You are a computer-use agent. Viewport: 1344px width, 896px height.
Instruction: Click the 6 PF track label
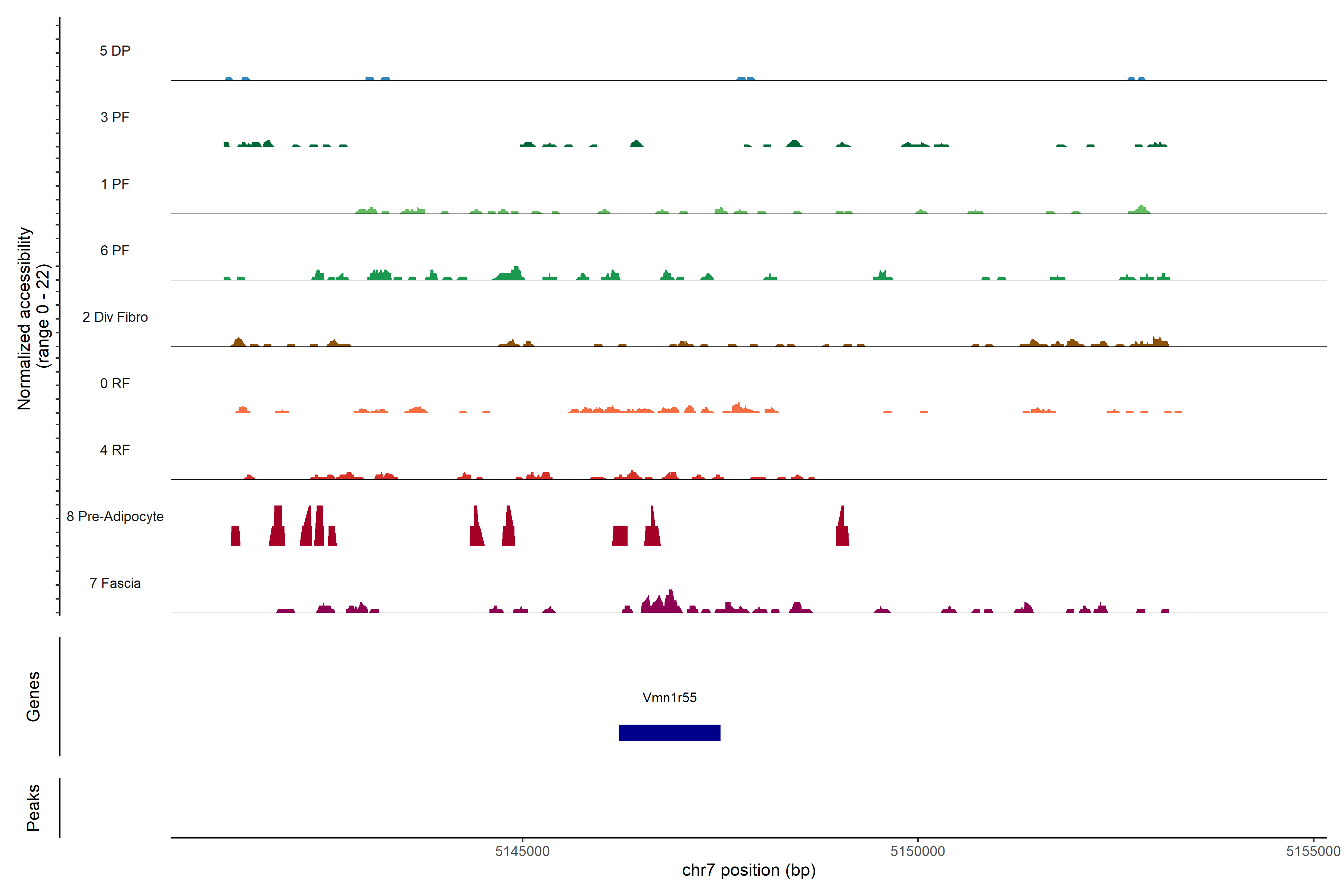tap(115, 250)
